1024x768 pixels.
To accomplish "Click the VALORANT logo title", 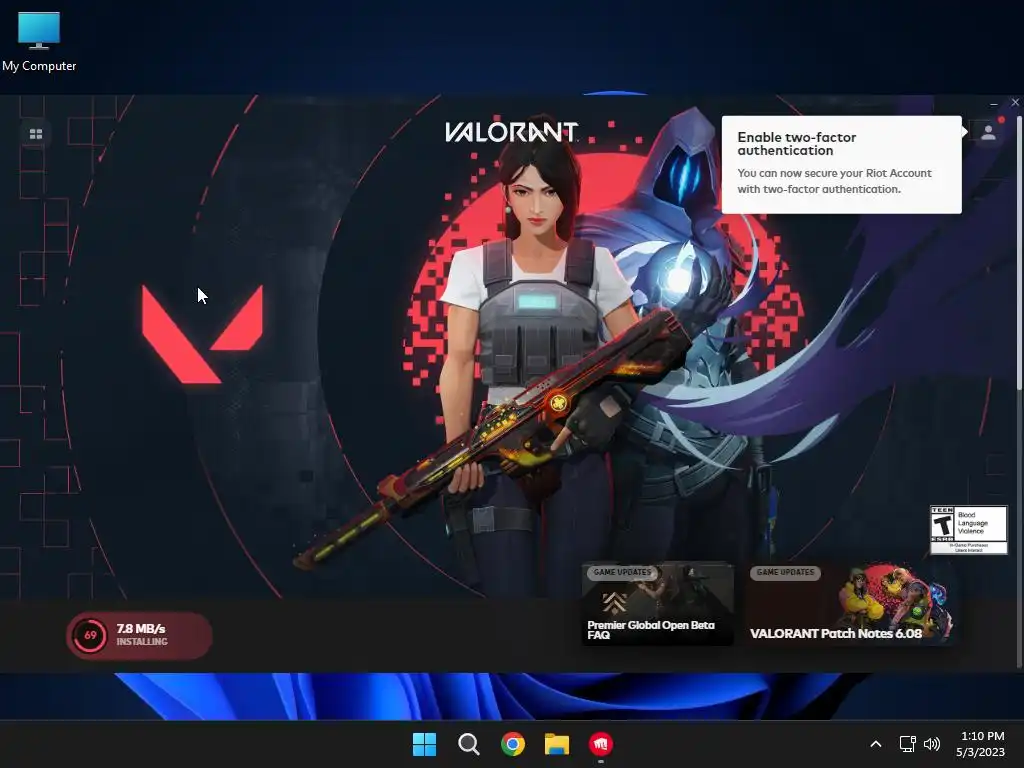I will click(511, 132).
